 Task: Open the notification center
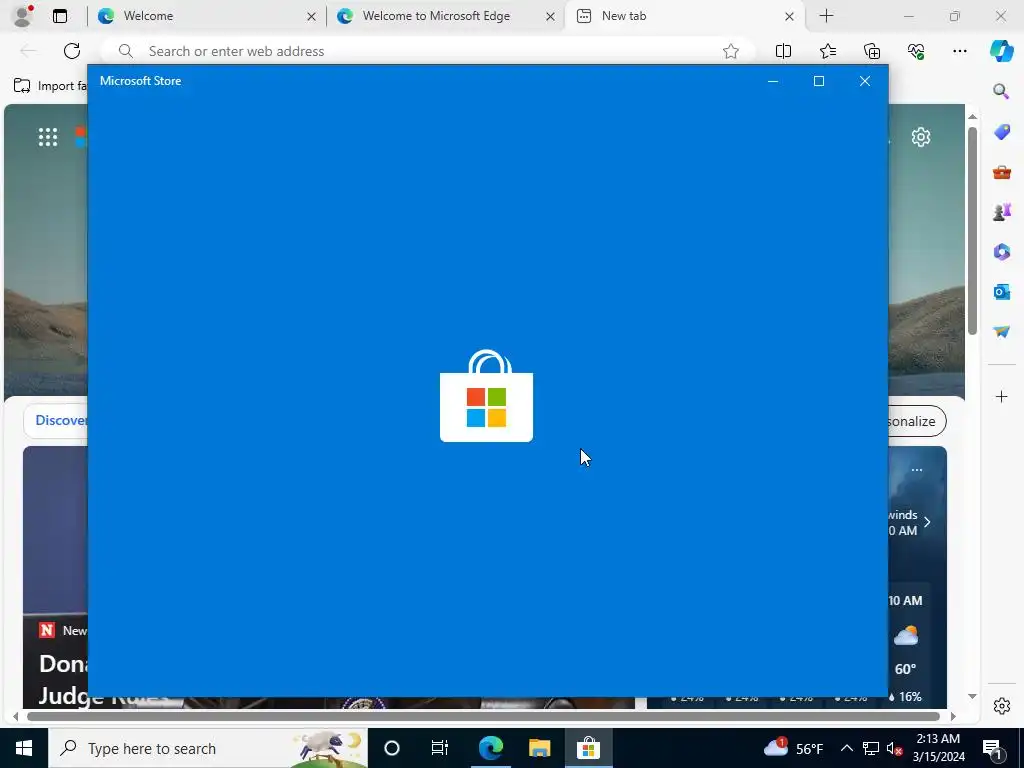(992, 748)
